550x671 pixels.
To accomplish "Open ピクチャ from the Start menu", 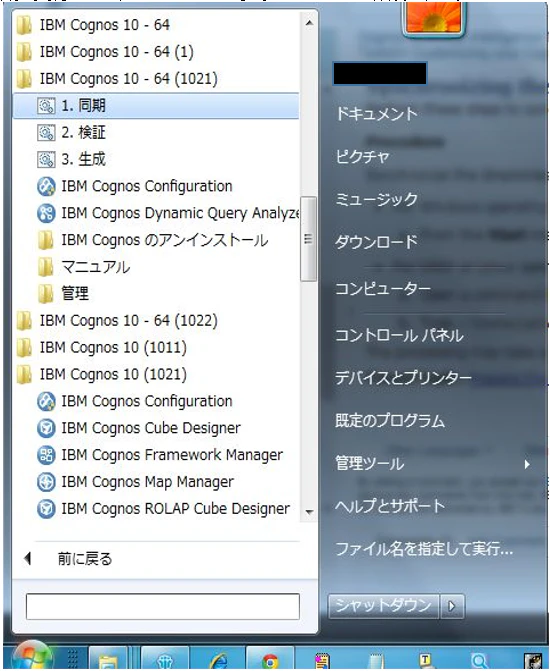I will coord(363,157).
